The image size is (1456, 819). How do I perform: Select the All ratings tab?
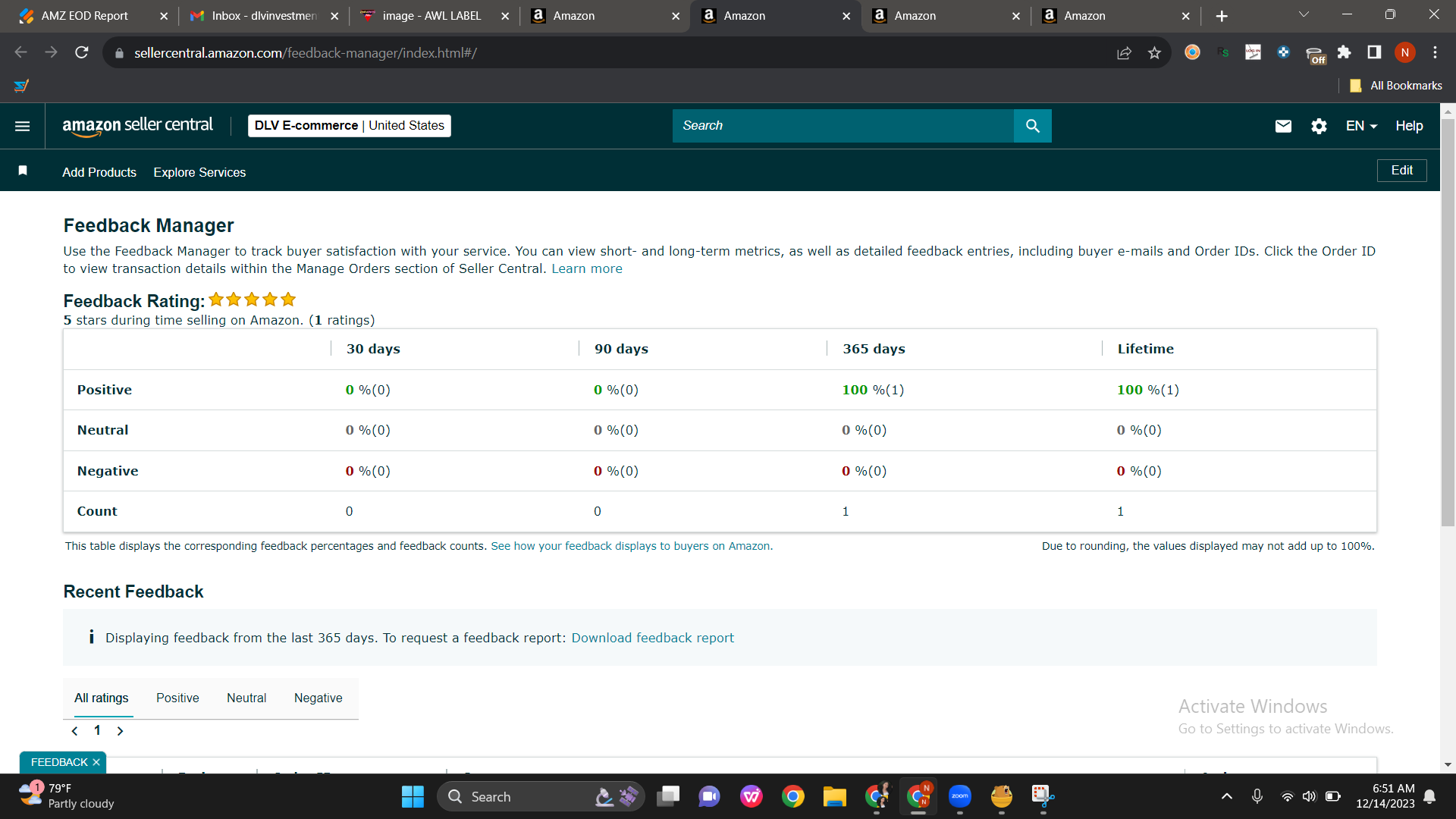(x=102, y=698)
